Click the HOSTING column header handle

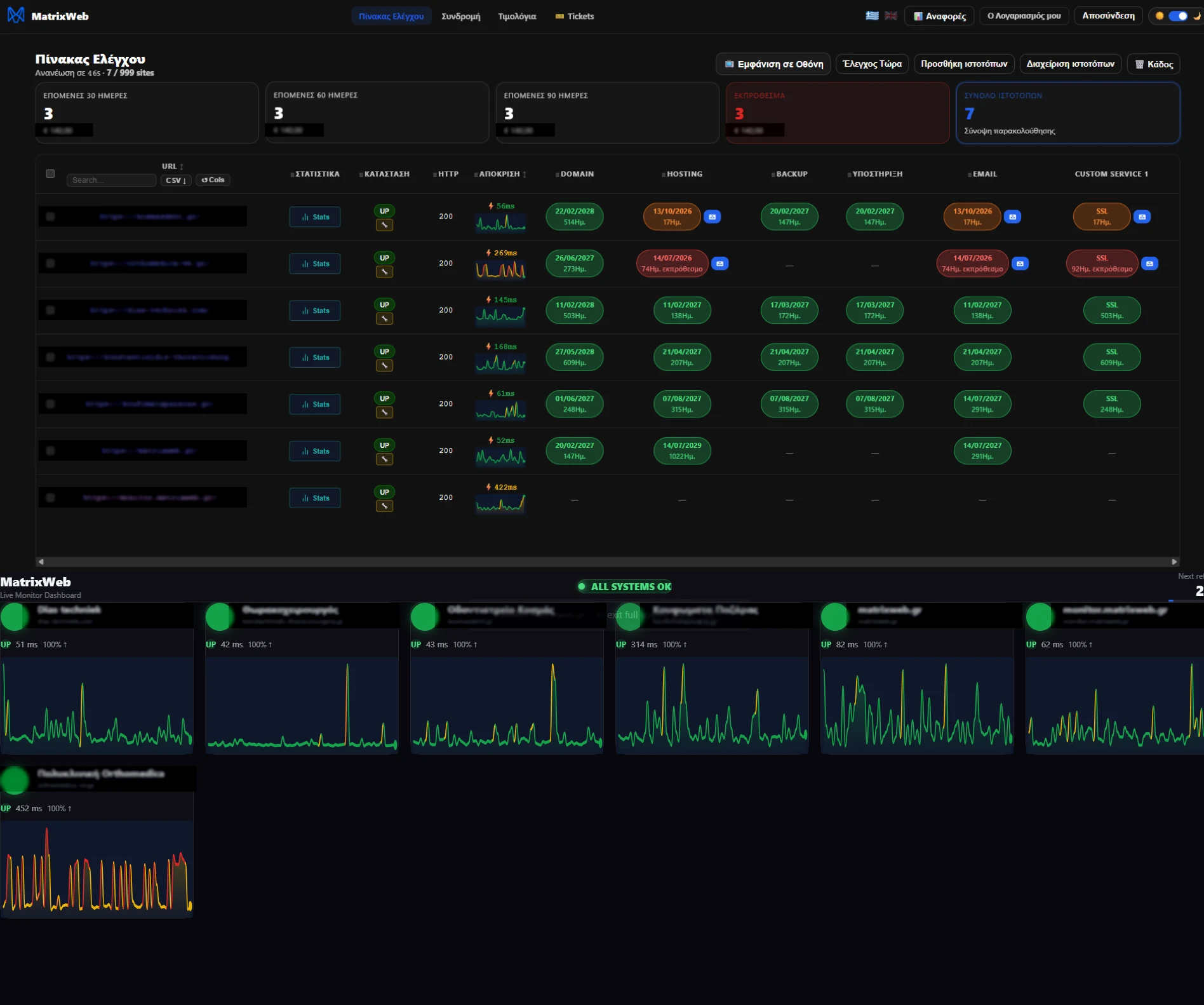point(663,174)
